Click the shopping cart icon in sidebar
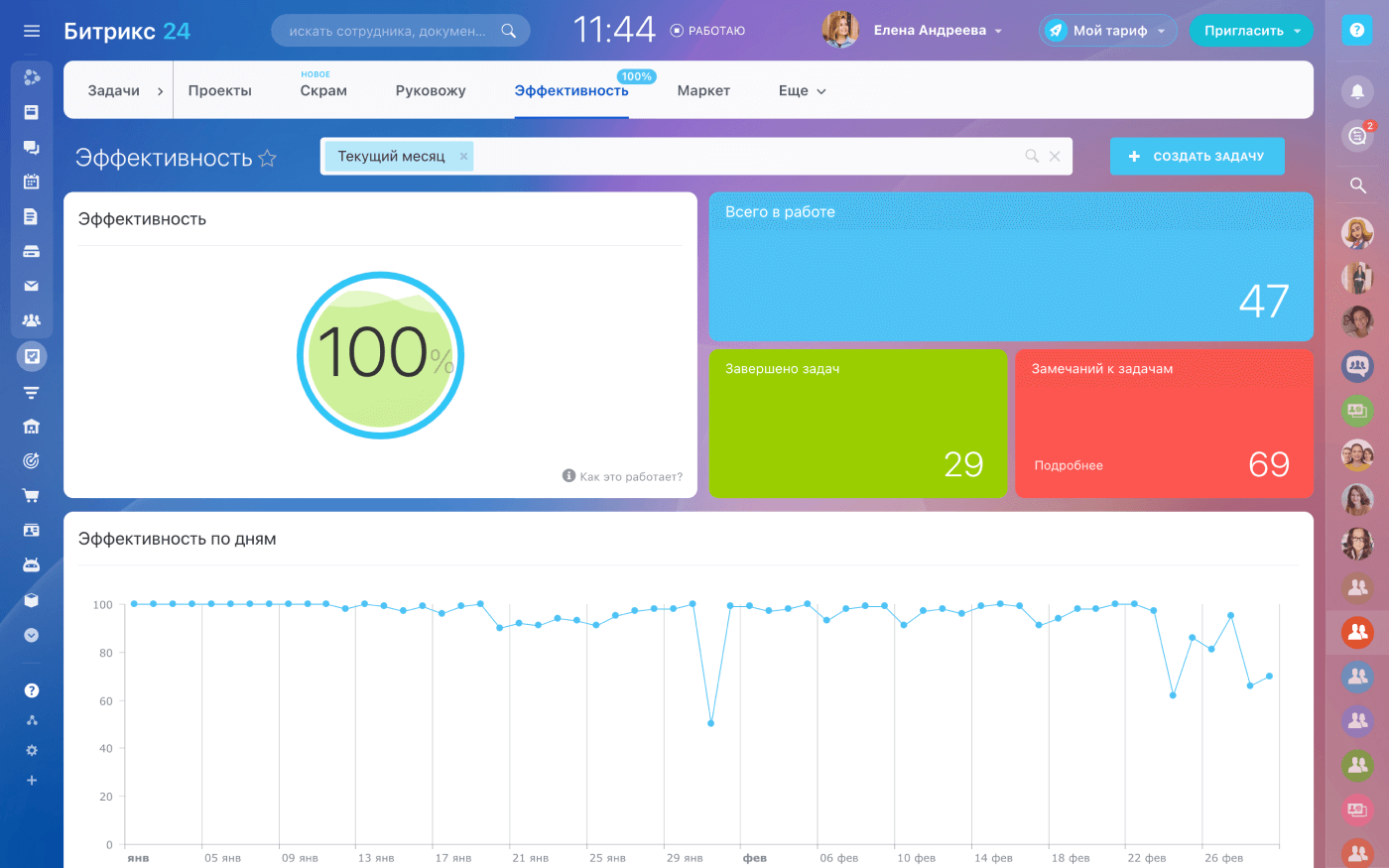 32,495
